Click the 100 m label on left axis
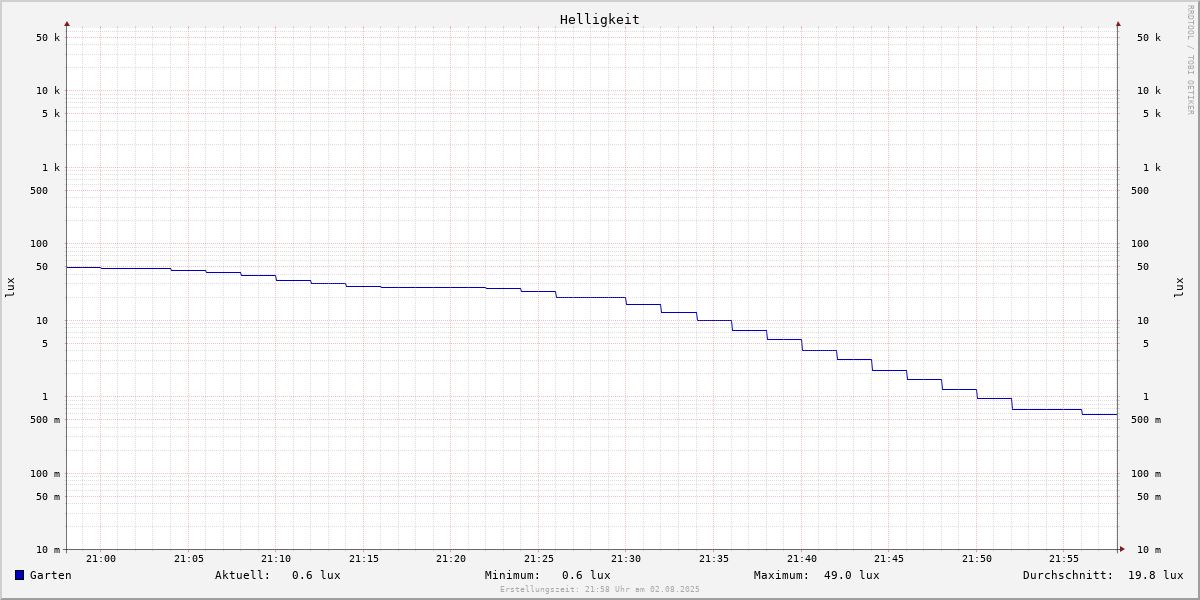The height and width of the screenshot is (600, 1200). click(45, 474)
